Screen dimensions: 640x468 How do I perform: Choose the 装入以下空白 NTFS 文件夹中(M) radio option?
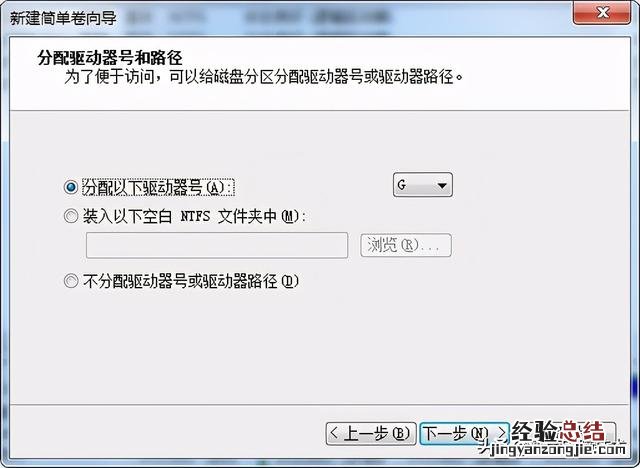(71, 216)
